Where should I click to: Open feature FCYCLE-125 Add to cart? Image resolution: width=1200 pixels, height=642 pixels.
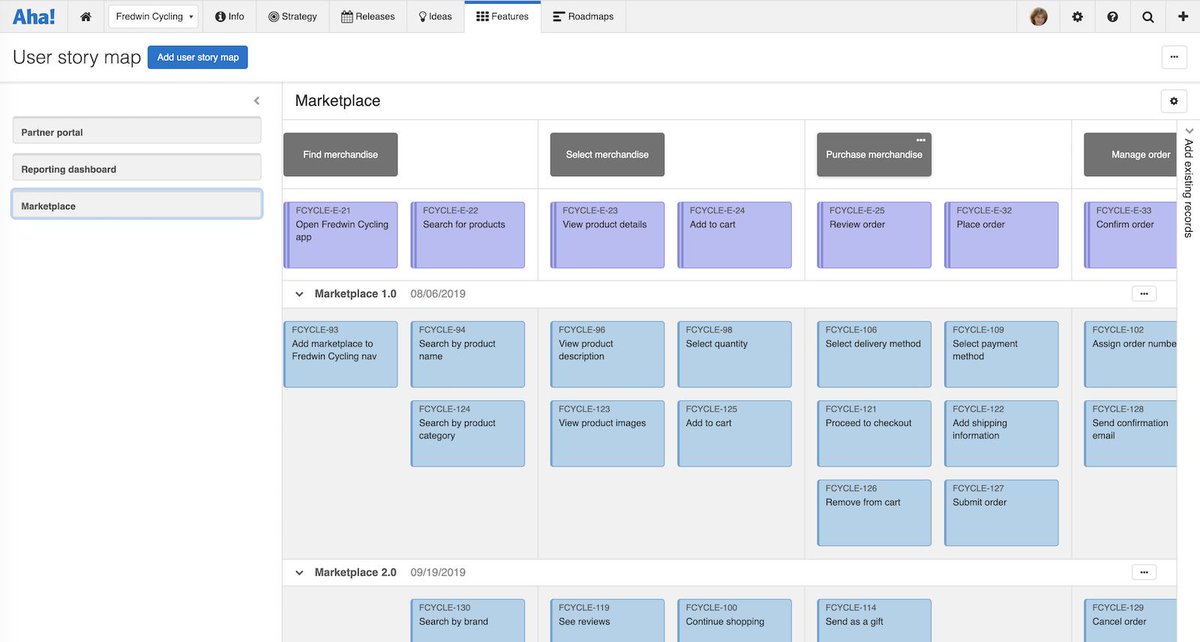click(x=735, y=434)
